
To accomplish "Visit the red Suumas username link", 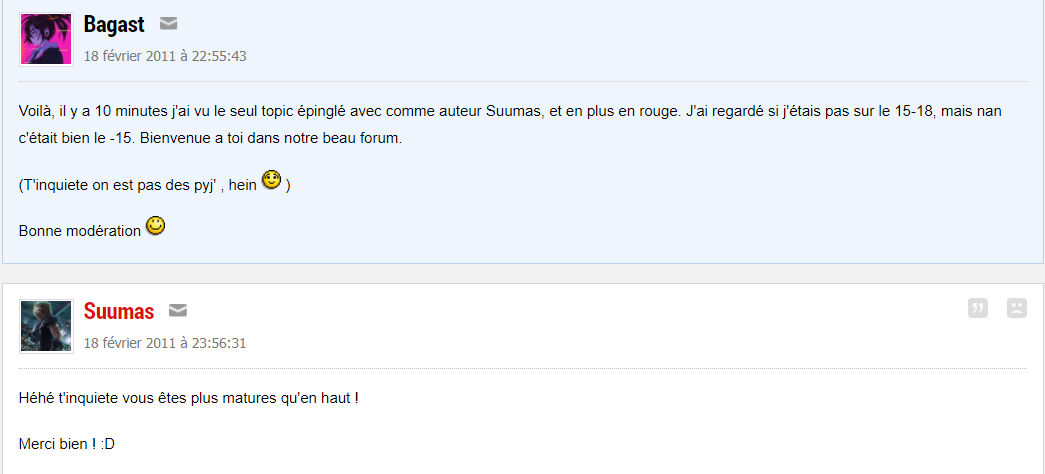I will point(119,311).
